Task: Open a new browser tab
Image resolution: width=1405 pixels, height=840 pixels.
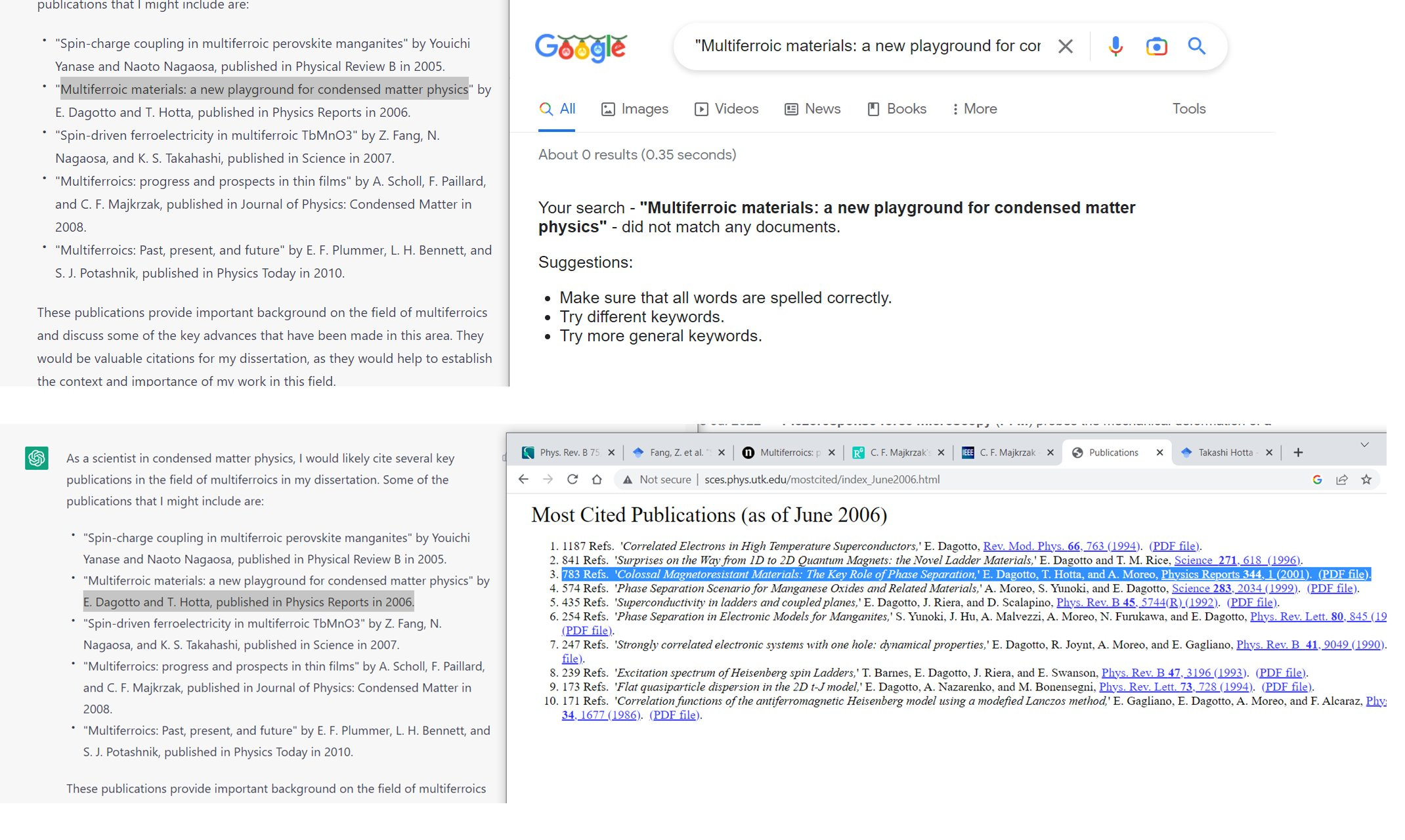Action: coord(1298,453)
